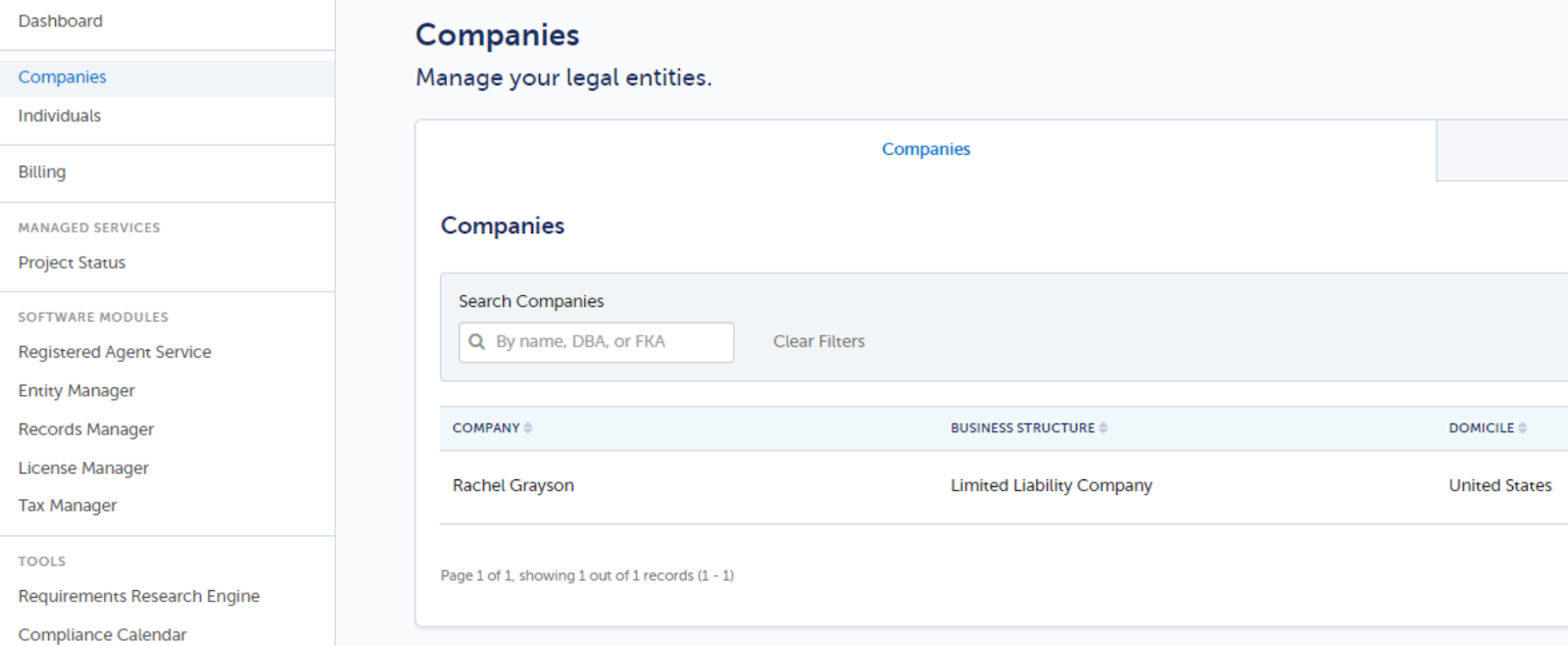Click the Limited Liability Company cell

click(1052, 485)
